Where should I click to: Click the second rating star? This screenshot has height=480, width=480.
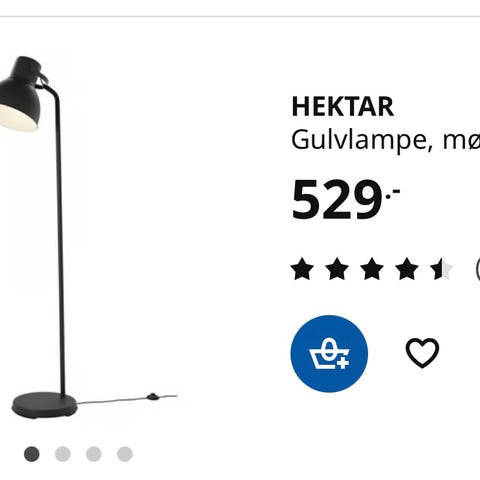(x=337, y=269)
